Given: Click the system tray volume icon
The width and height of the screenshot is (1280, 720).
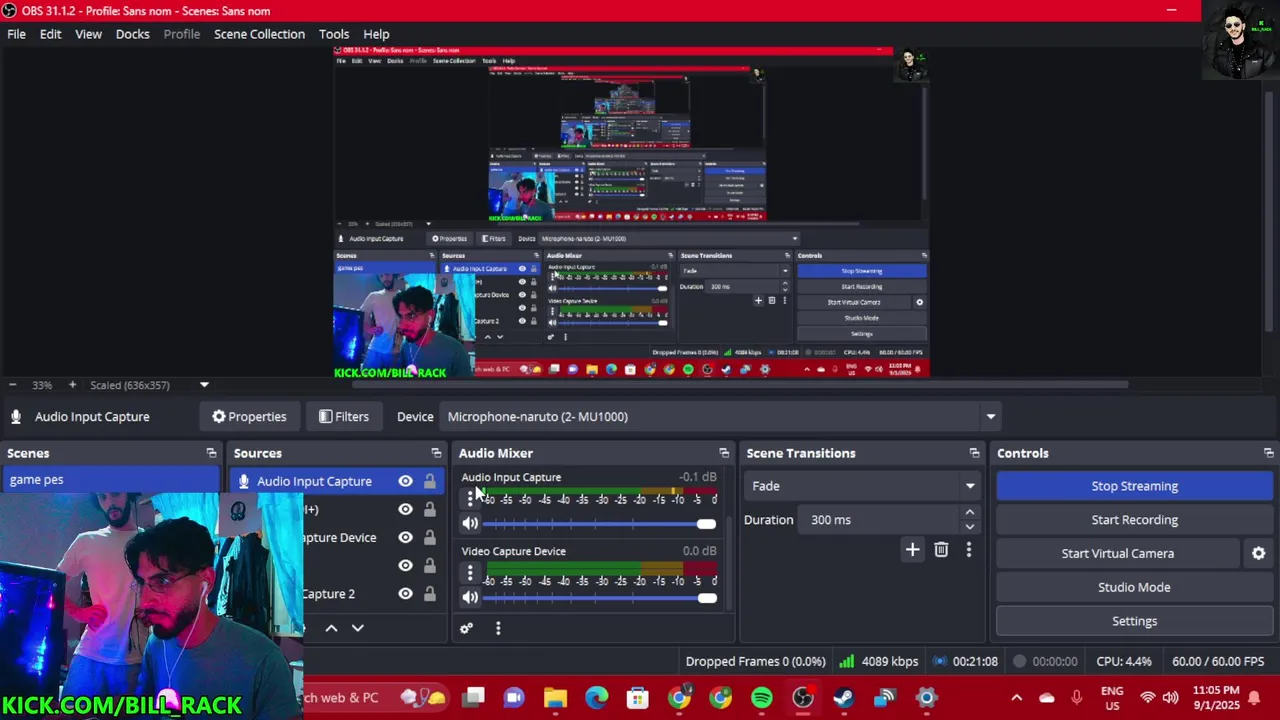Looking at the screenshot, I should click(1170, 698).
